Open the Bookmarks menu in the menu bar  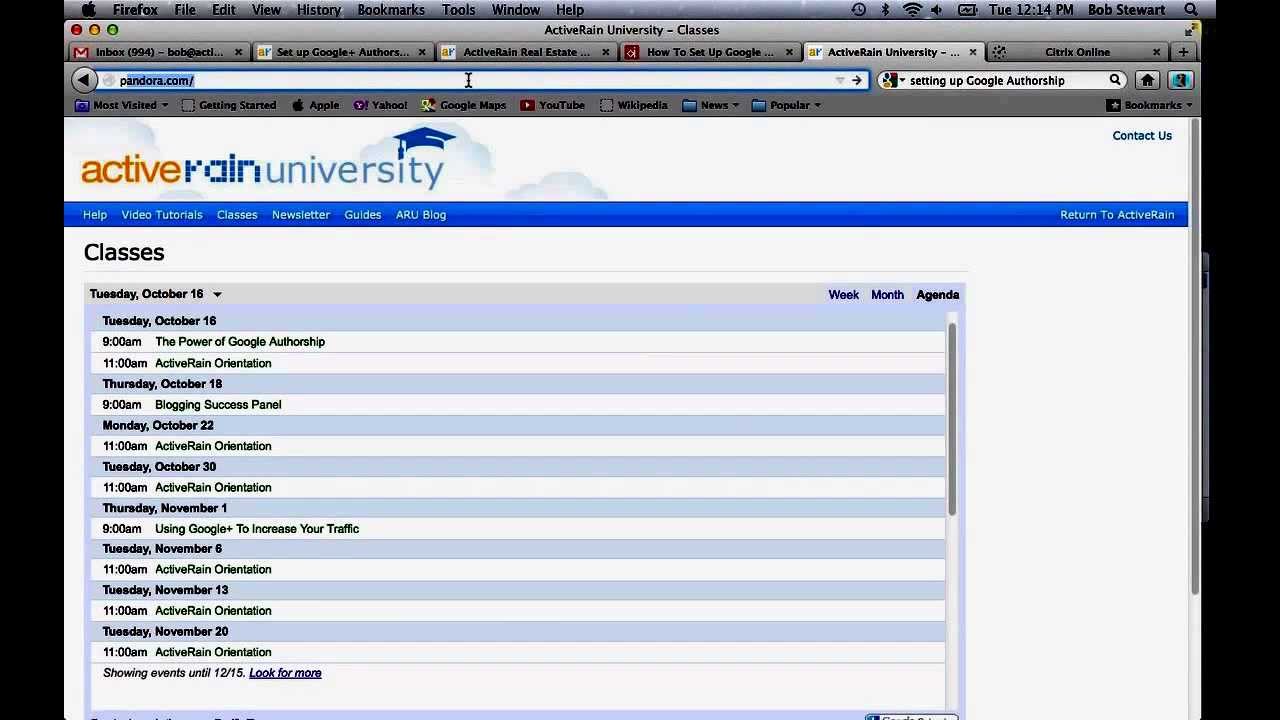tap(392, 10)
